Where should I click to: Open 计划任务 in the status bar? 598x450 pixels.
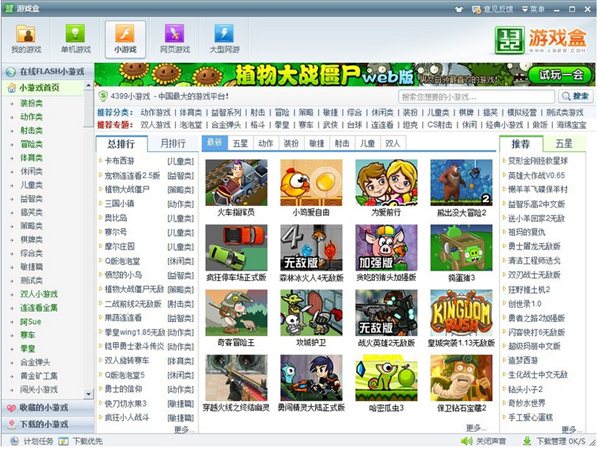(x=32, y=441)
